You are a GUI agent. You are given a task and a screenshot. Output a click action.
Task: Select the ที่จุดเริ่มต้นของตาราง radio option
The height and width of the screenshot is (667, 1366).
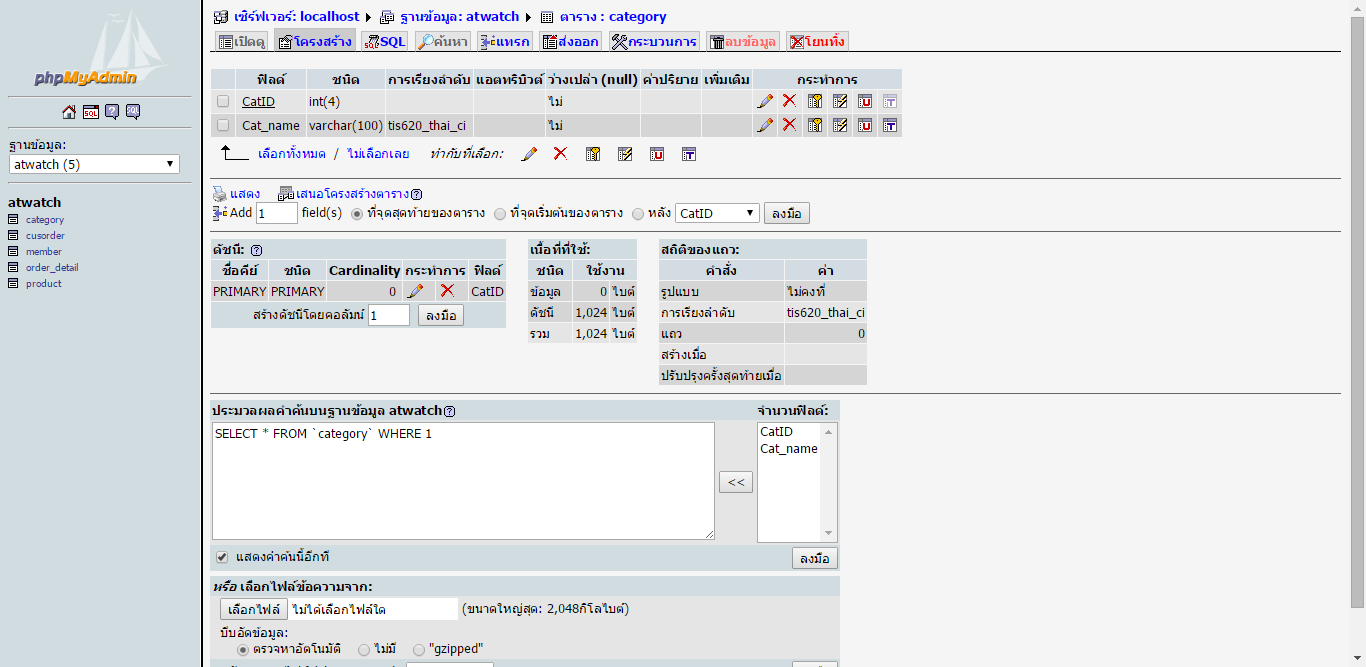point(500,213)
